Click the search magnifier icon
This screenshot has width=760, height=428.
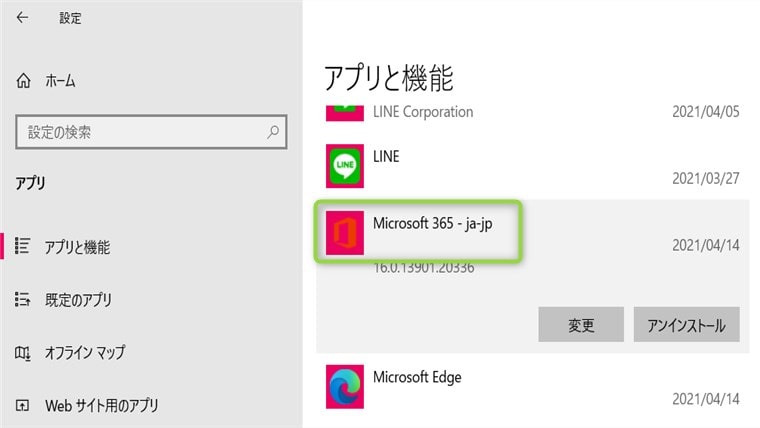(x=273, y=132)
